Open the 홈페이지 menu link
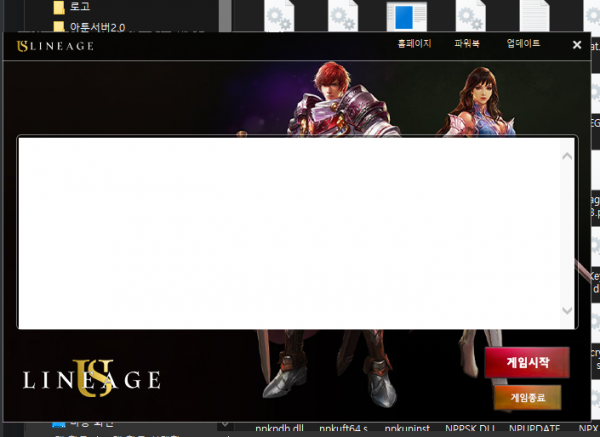This screenshot has width=600, height=437. (414, 44)
